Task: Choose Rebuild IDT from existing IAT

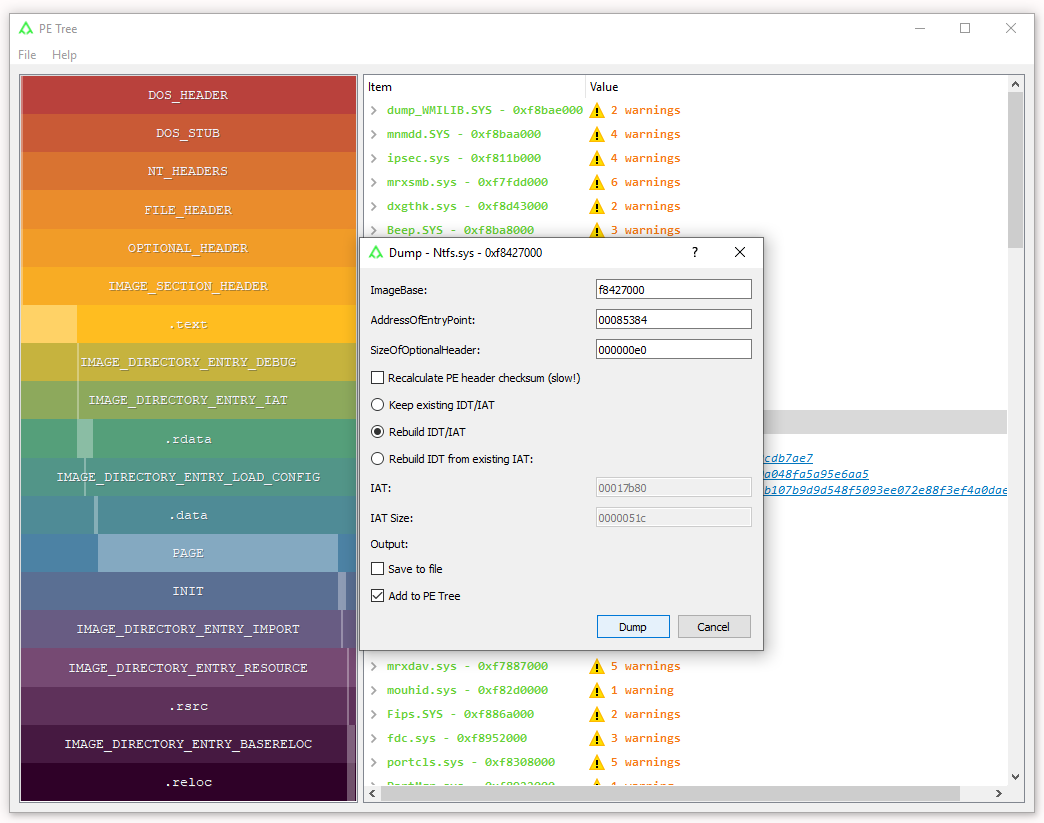Action: pos(378,459)
